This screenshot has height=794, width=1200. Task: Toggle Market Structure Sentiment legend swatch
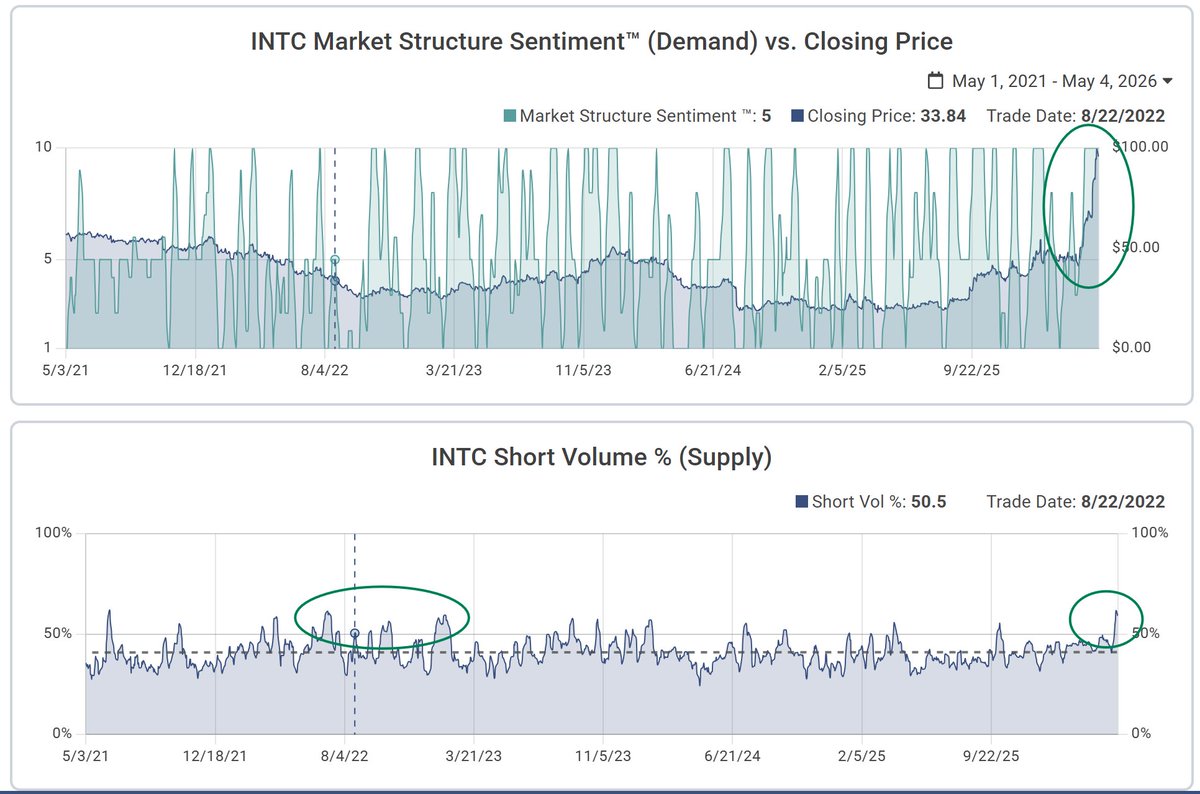point(508,116)
